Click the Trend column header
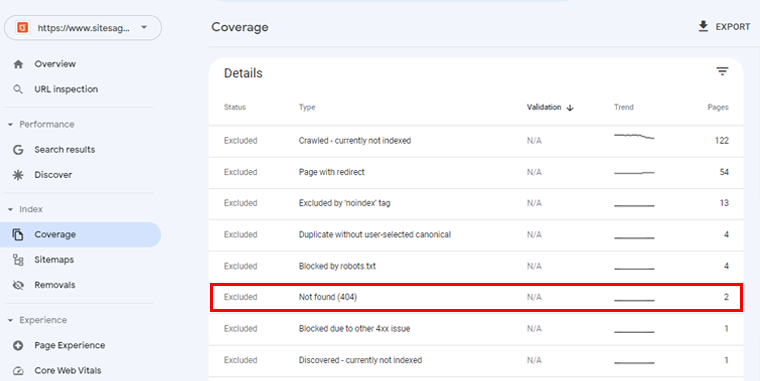This screenshot has width=760, height=381. [x=624, y=107]
